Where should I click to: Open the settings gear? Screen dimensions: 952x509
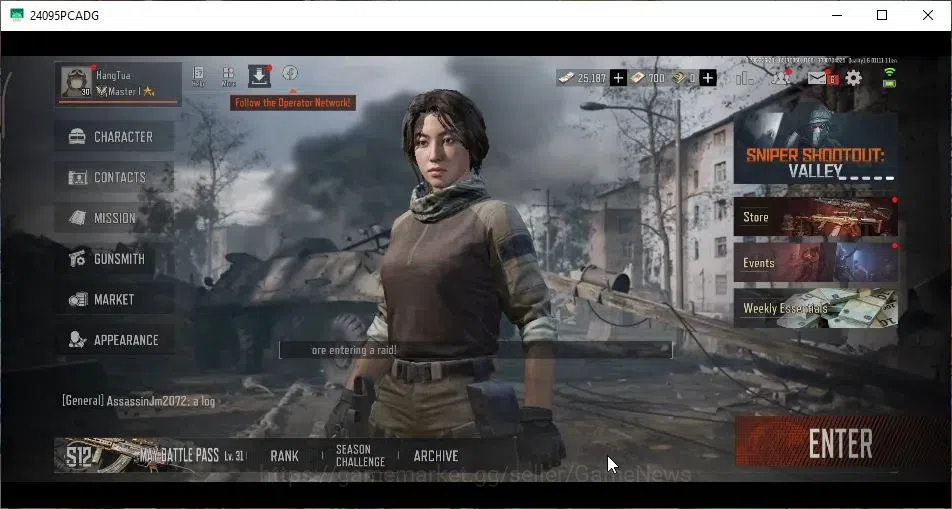[854, 78]
